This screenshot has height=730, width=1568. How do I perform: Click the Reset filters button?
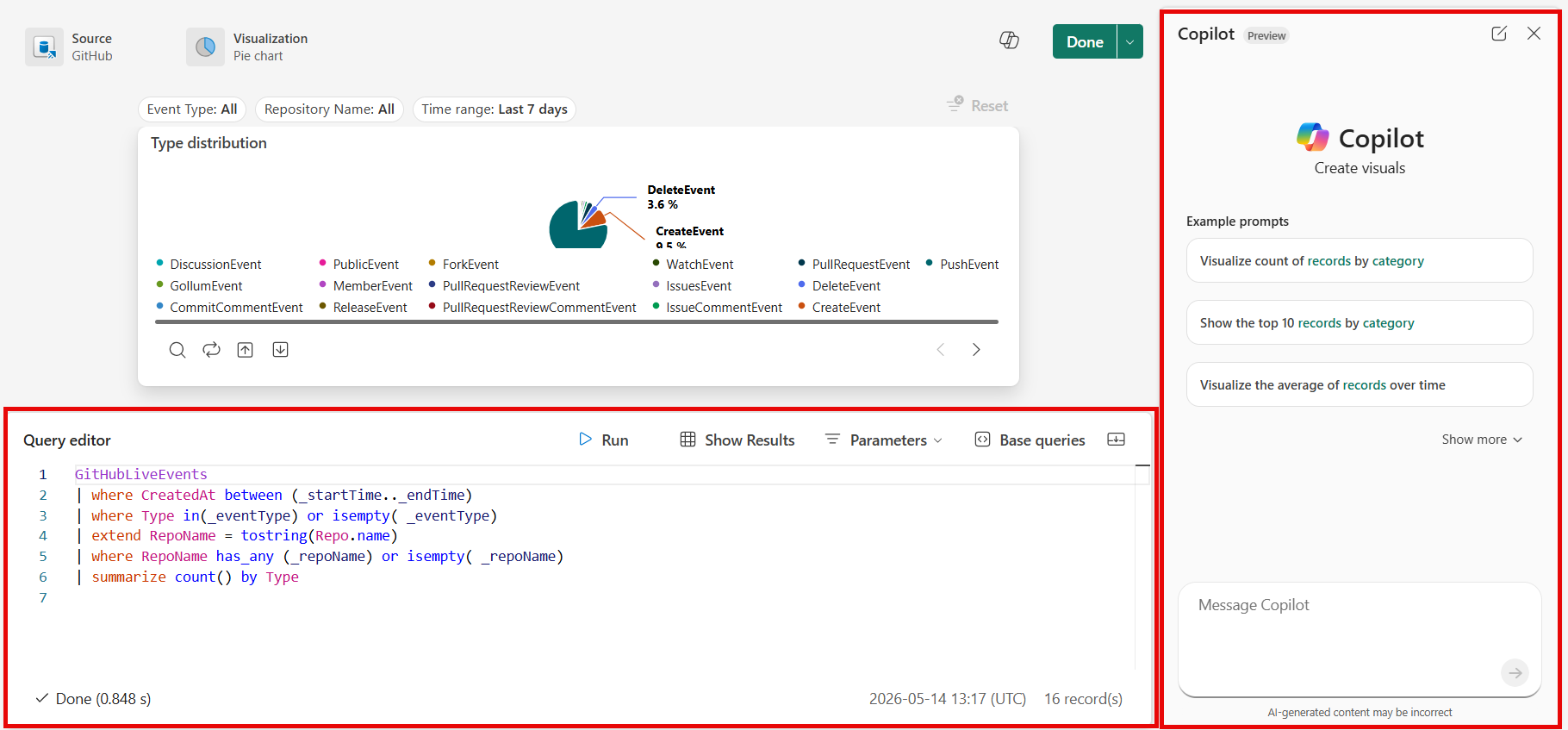point(977,105)
